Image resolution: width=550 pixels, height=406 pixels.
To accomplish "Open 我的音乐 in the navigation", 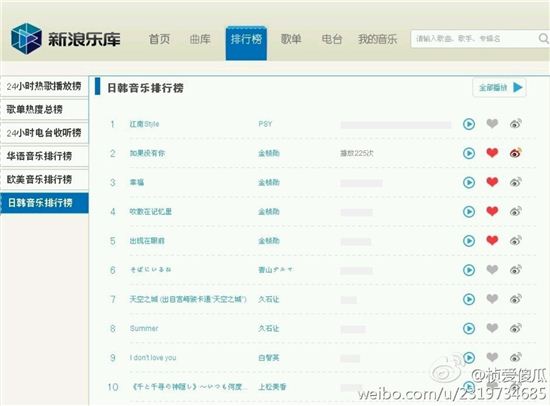I will pyautogui.click(x=377, y=39).
